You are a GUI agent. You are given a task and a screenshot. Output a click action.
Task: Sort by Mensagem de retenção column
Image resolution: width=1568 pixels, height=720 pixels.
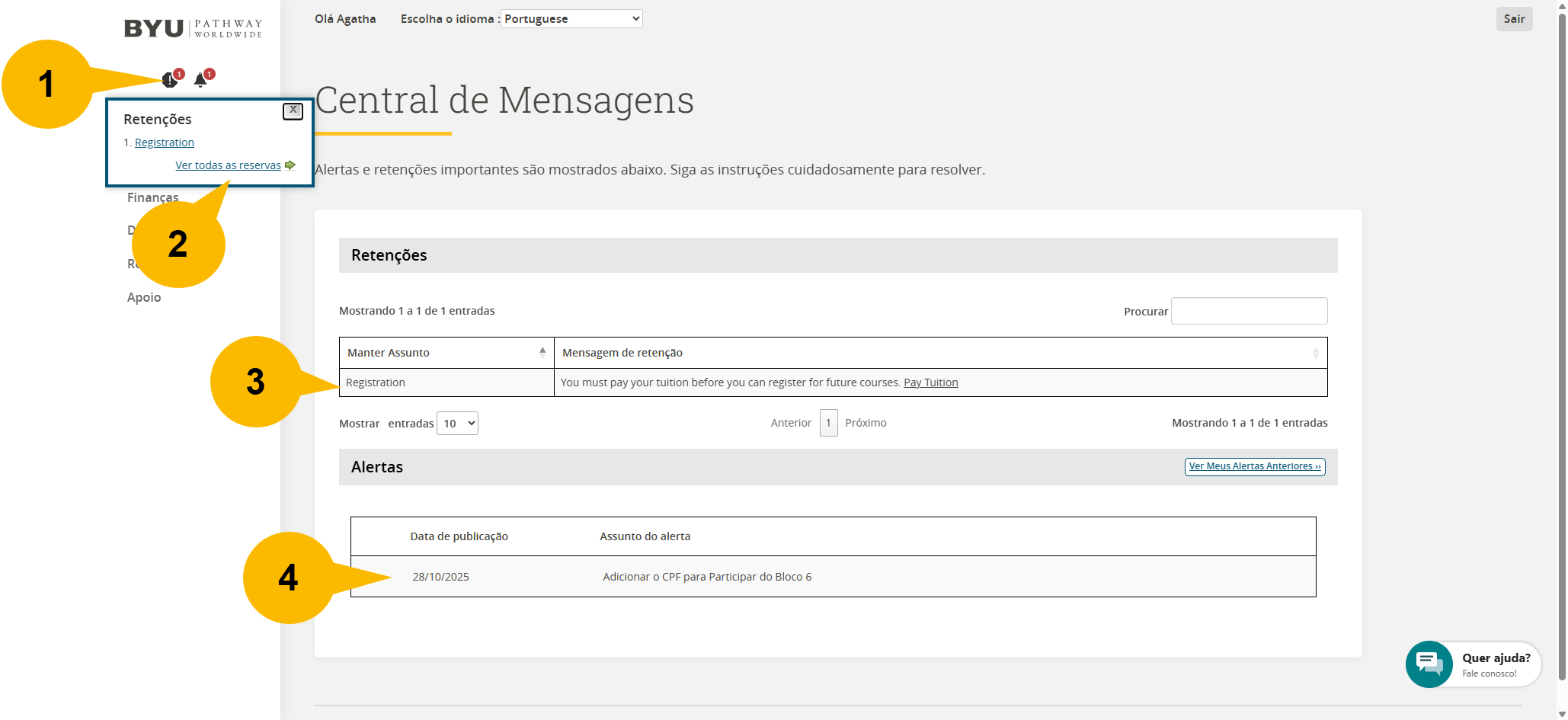click(x=941, y=353)
